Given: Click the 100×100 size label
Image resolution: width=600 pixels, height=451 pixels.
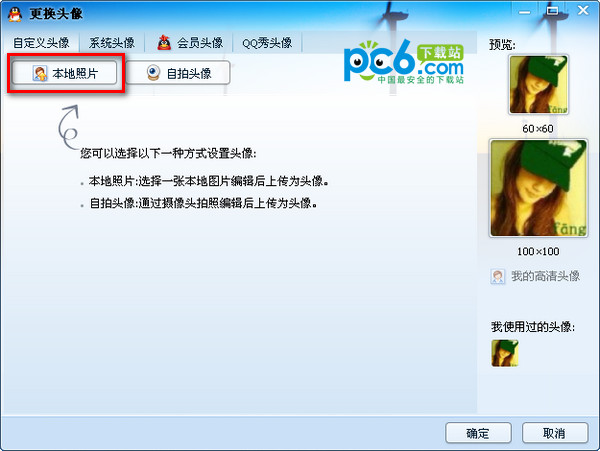Looking at the screenshot, I should [x=538, y=251].
